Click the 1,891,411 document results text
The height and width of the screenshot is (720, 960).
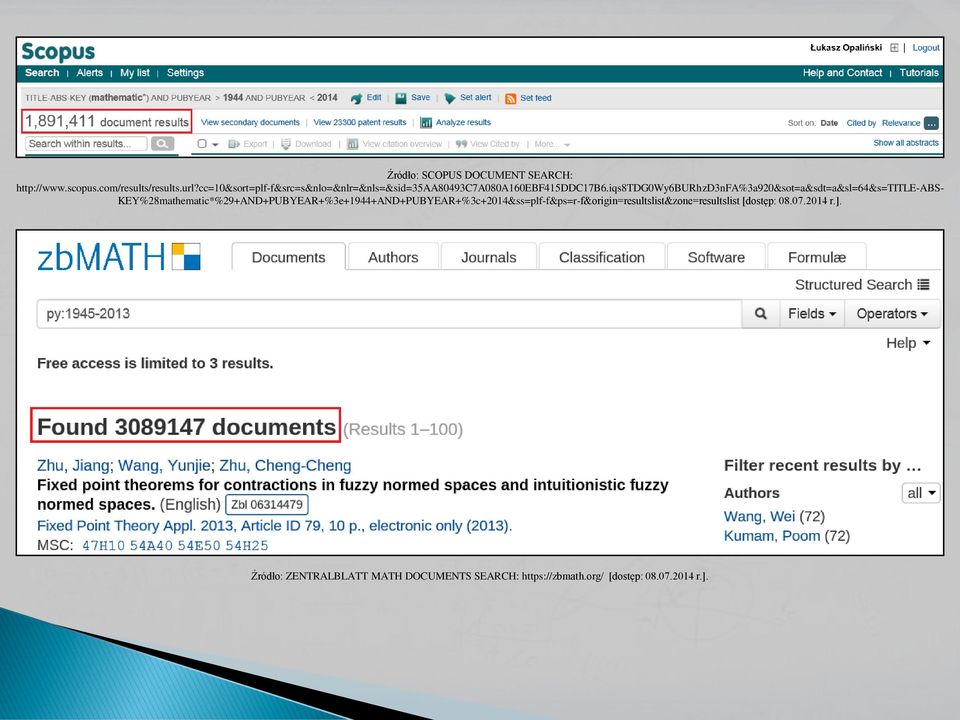pos(107,121)
